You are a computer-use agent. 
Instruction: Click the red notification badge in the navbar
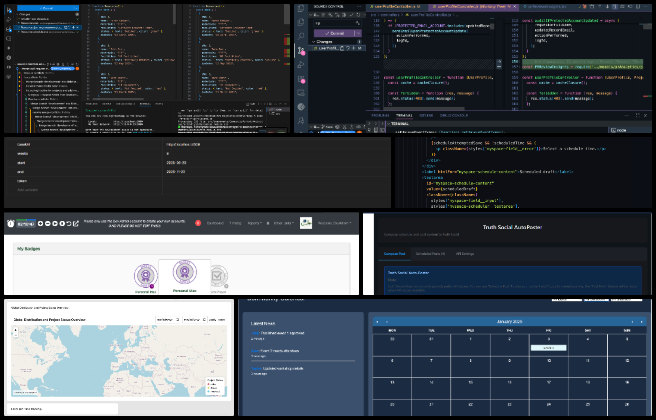click(x=198, y=223)
